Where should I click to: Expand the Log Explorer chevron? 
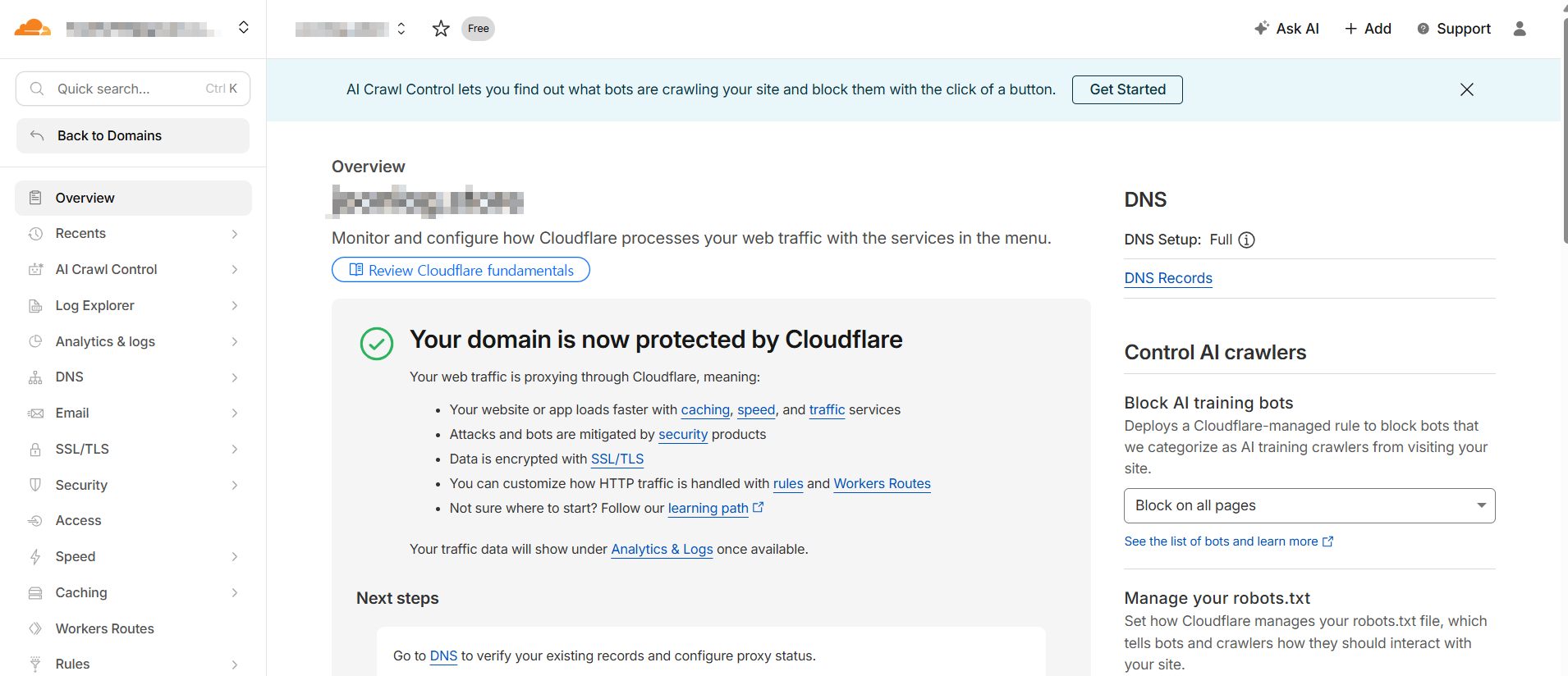(x=235, y=305)
